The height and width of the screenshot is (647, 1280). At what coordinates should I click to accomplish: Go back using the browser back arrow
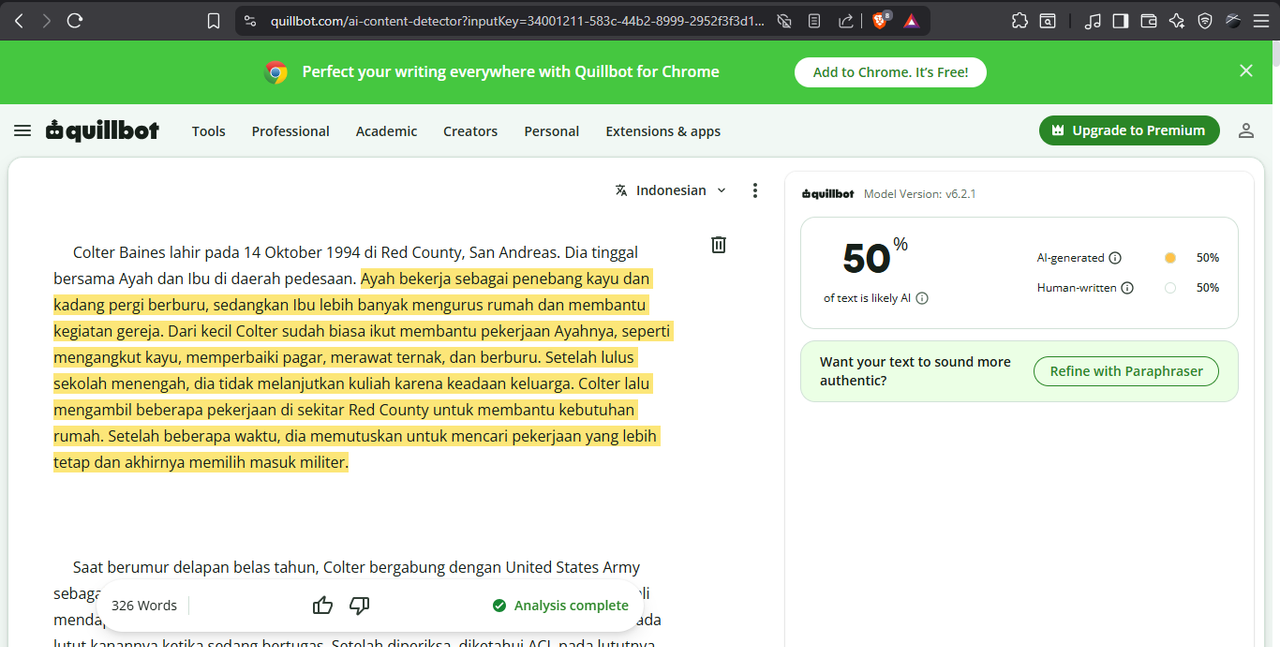pos(20,20)
